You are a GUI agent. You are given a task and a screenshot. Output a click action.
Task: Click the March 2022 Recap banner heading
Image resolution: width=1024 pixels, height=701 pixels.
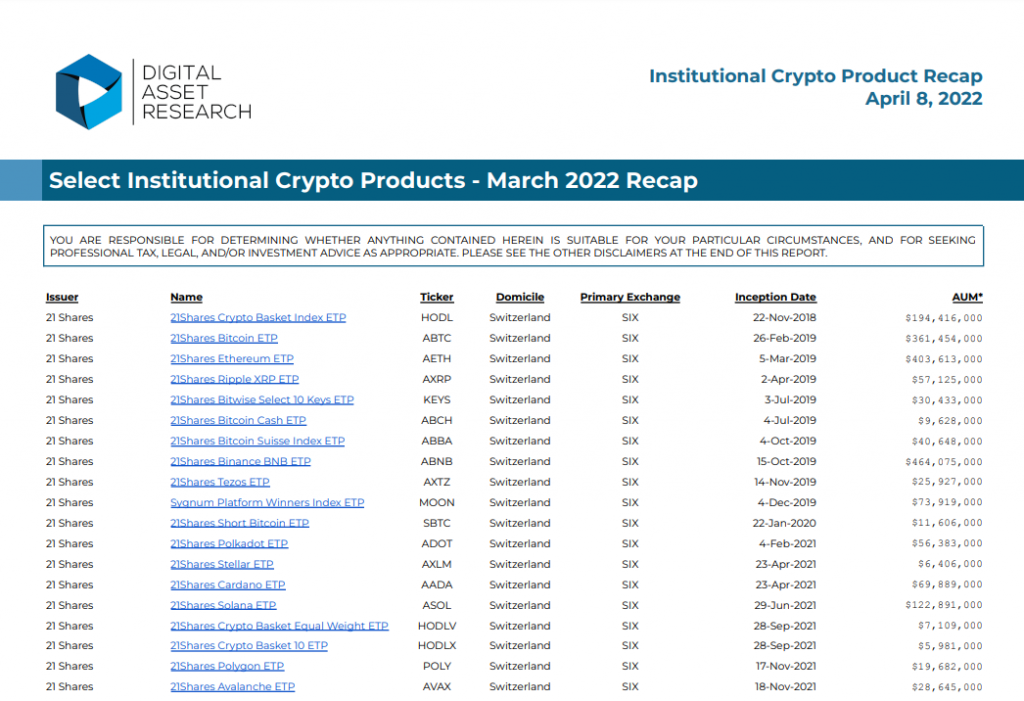[x=374, y=180]
